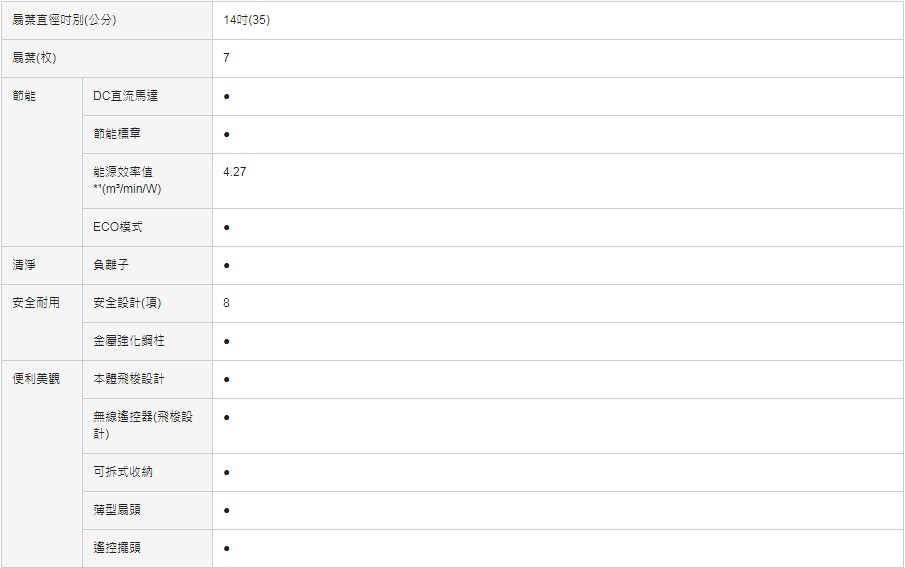Click the 扇葉直徑吋別(公分) row label
The image size is (905, 568).
pos(64,20)
